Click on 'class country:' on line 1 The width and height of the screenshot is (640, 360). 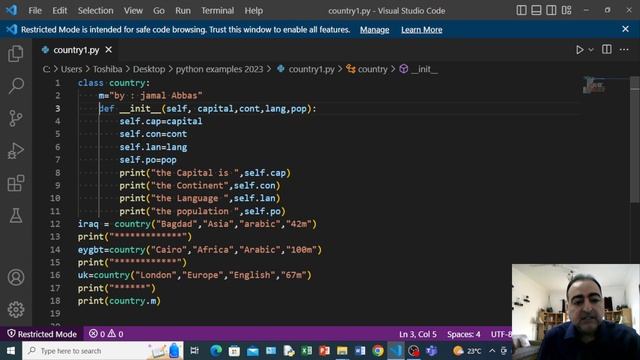point(114,83)
